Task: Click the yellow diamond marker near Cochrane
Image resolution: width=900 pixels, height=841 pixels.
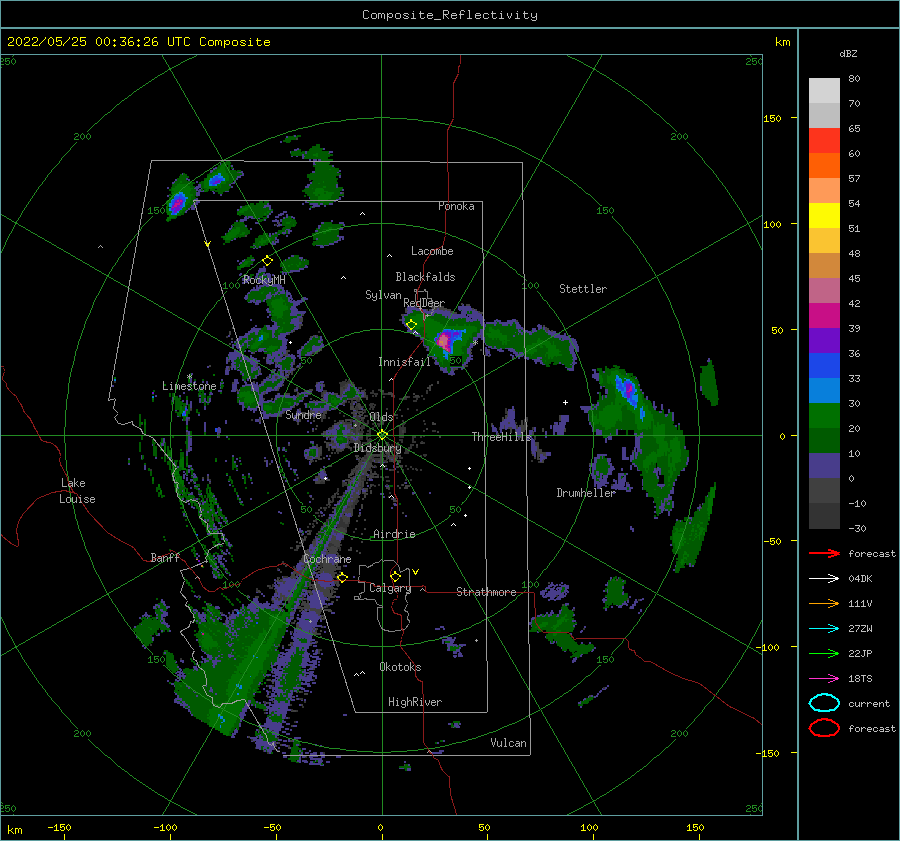Action: point(342,577)
